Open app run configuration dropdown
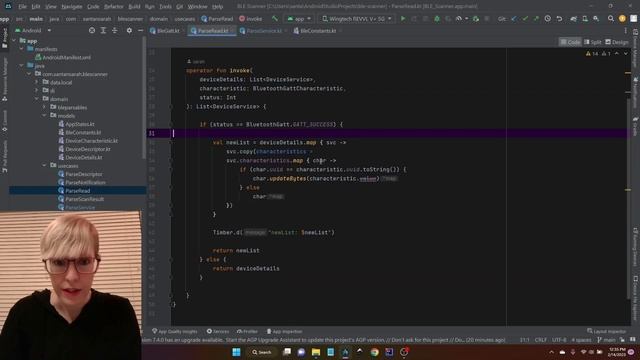 [x=299, y=19]
